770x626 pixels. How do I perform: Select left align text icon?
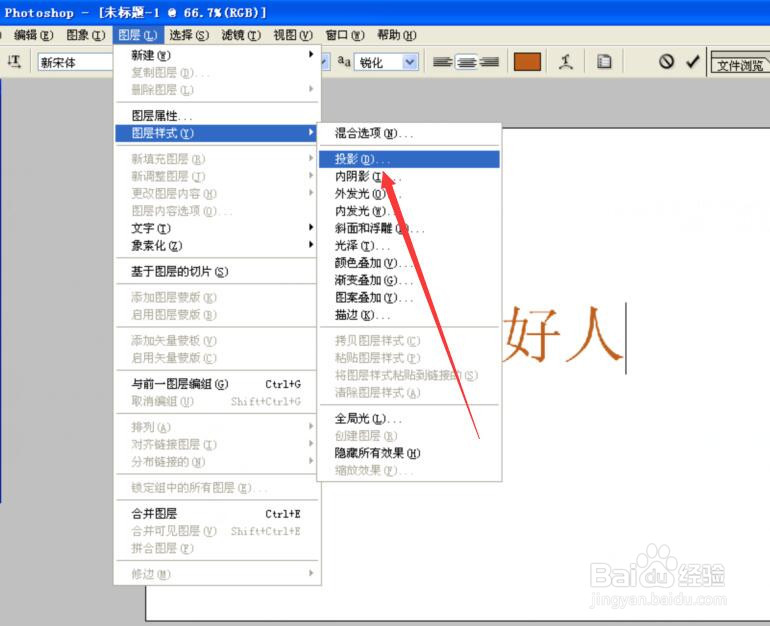click(442, 62)
